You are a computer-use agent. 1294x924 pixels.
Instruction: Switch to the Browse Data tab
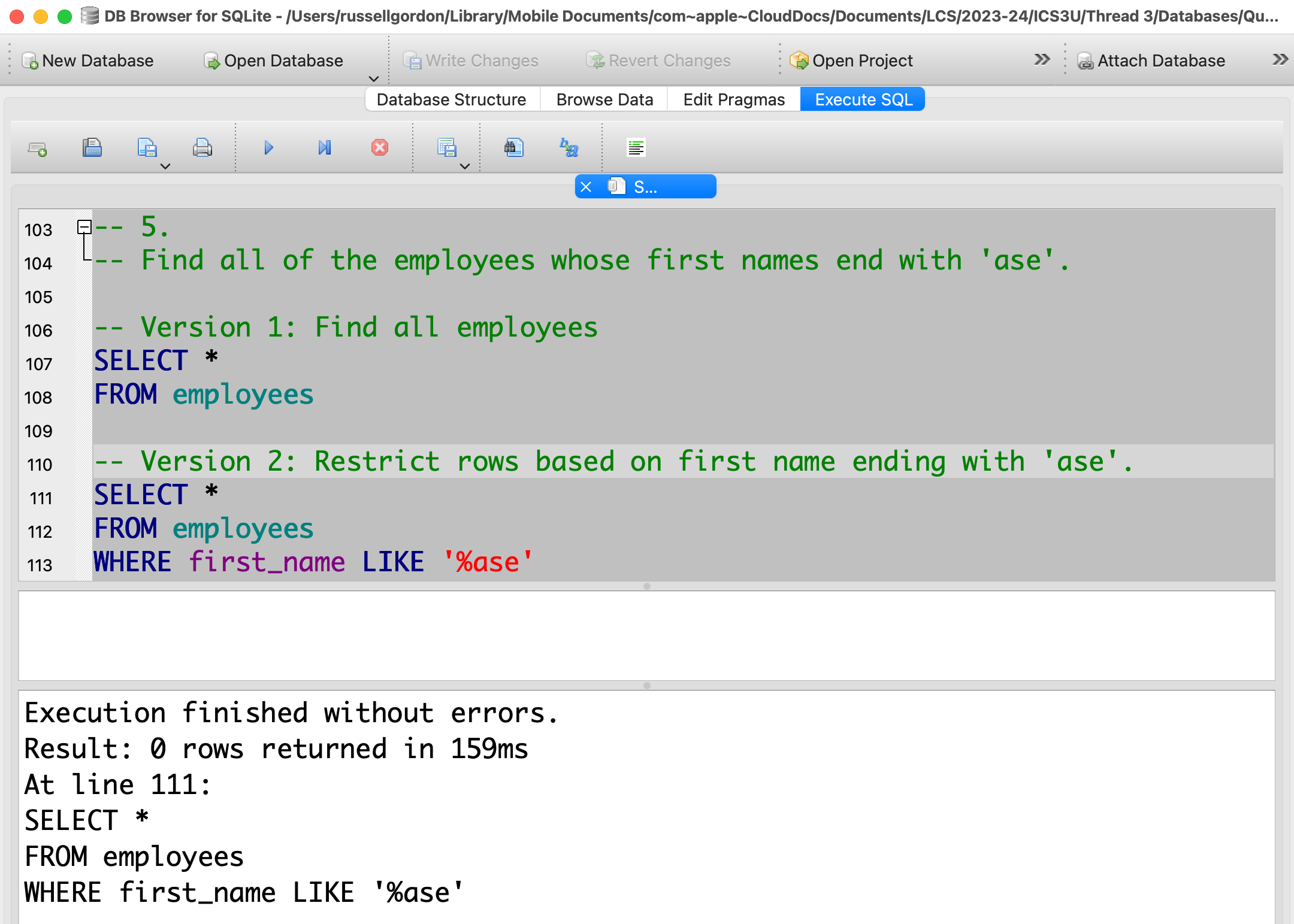pos(604,99)
